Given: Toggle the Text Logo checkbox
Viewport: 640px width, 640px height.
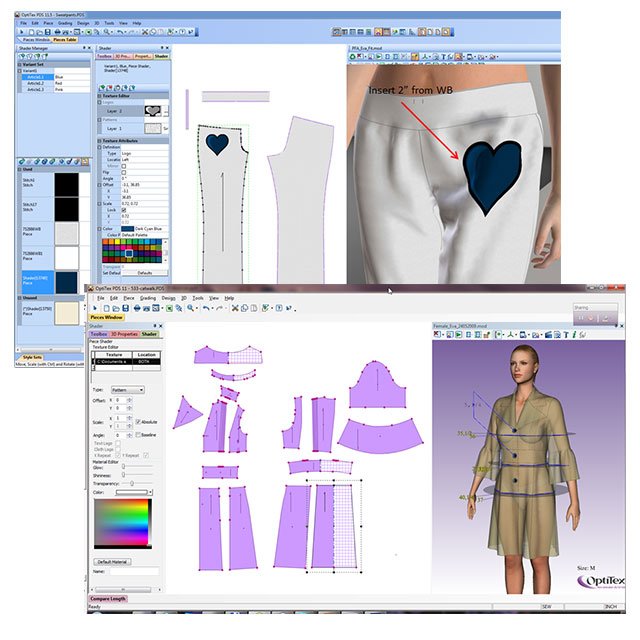Looking at the screenshot, I should click(118, 443).
